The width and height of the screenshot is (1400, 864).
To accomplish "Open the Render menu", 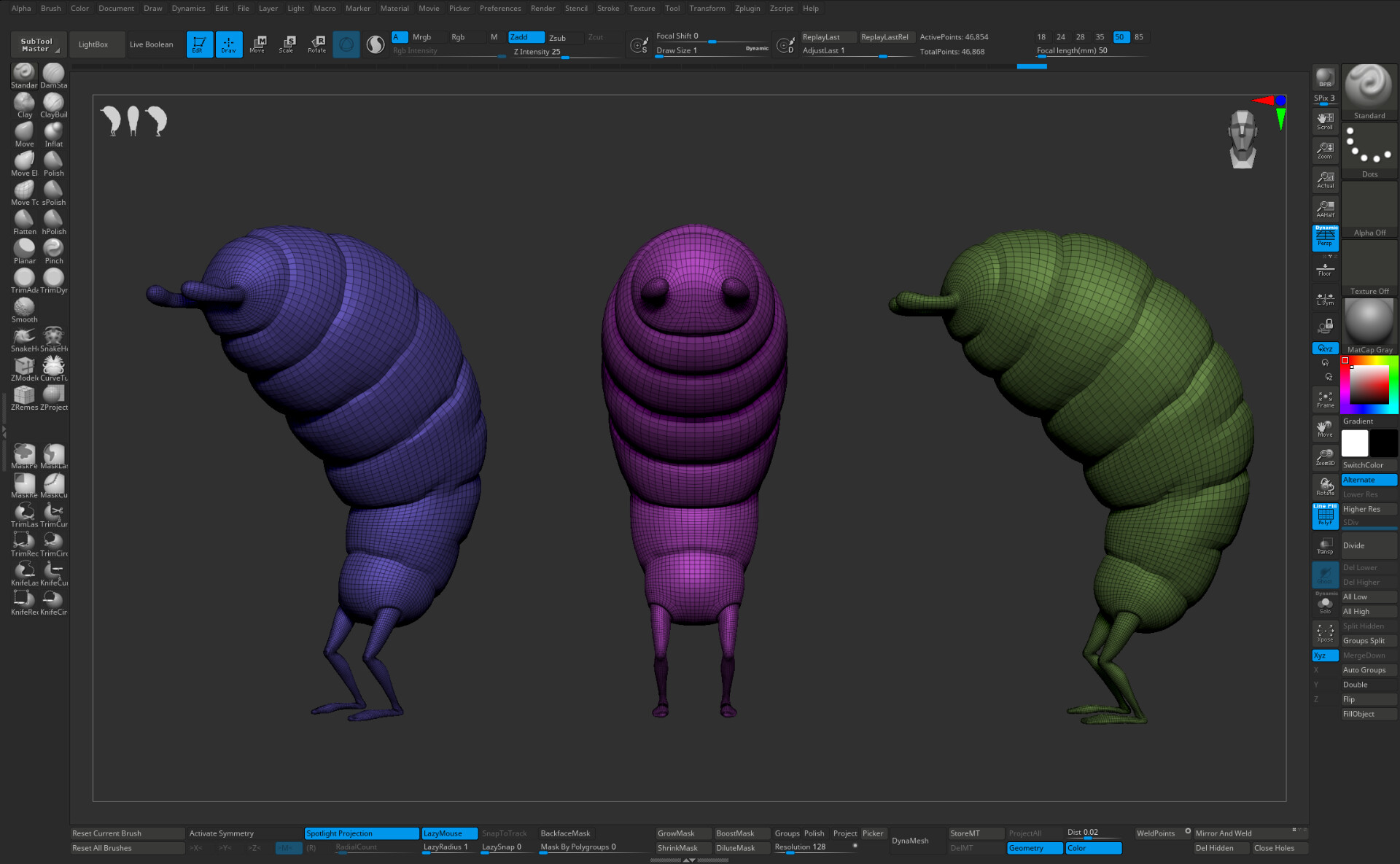I will tap(542, 8).
